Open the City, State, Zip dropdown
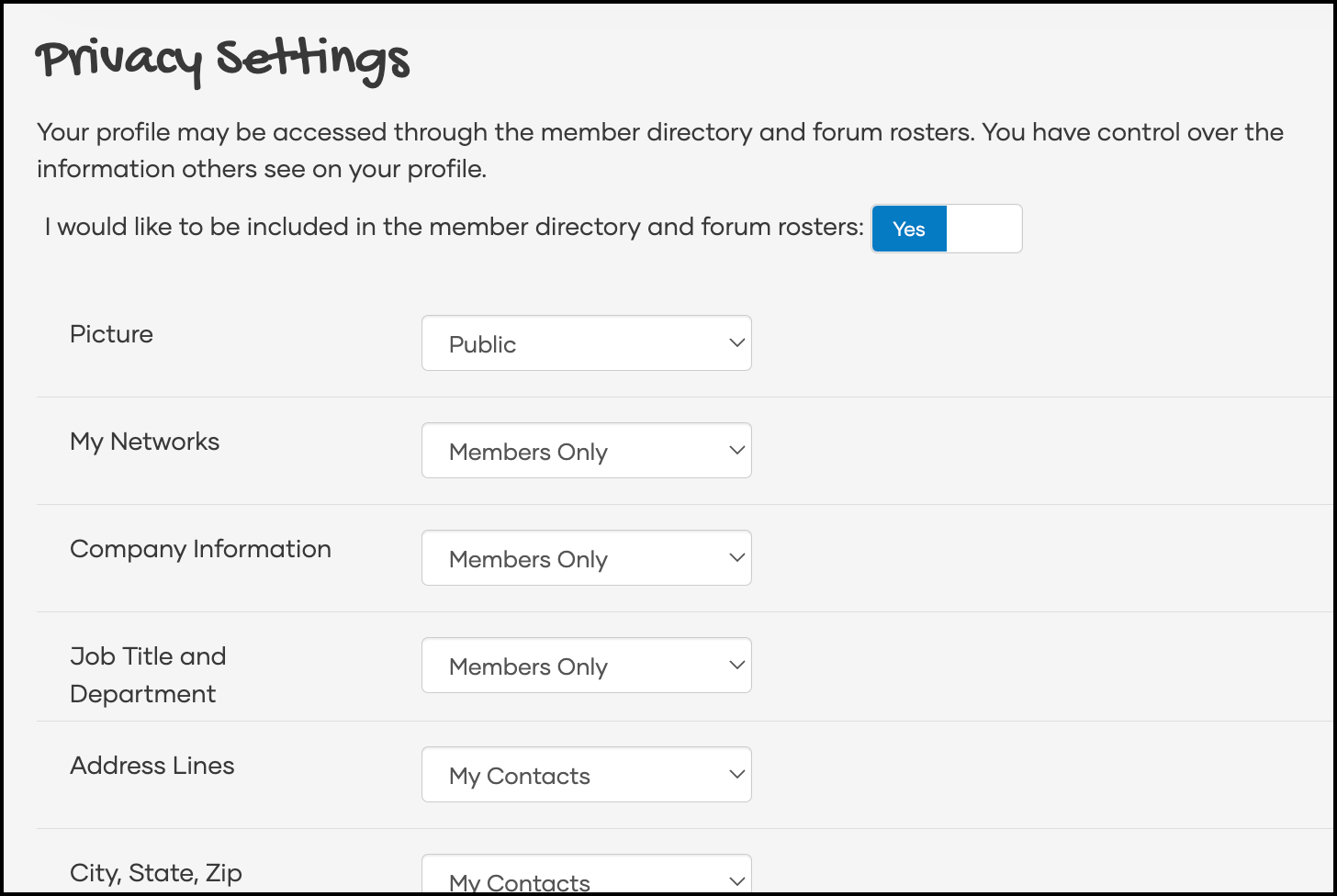Viewport: 1337px width, 896px height. [x=586, y=878]
